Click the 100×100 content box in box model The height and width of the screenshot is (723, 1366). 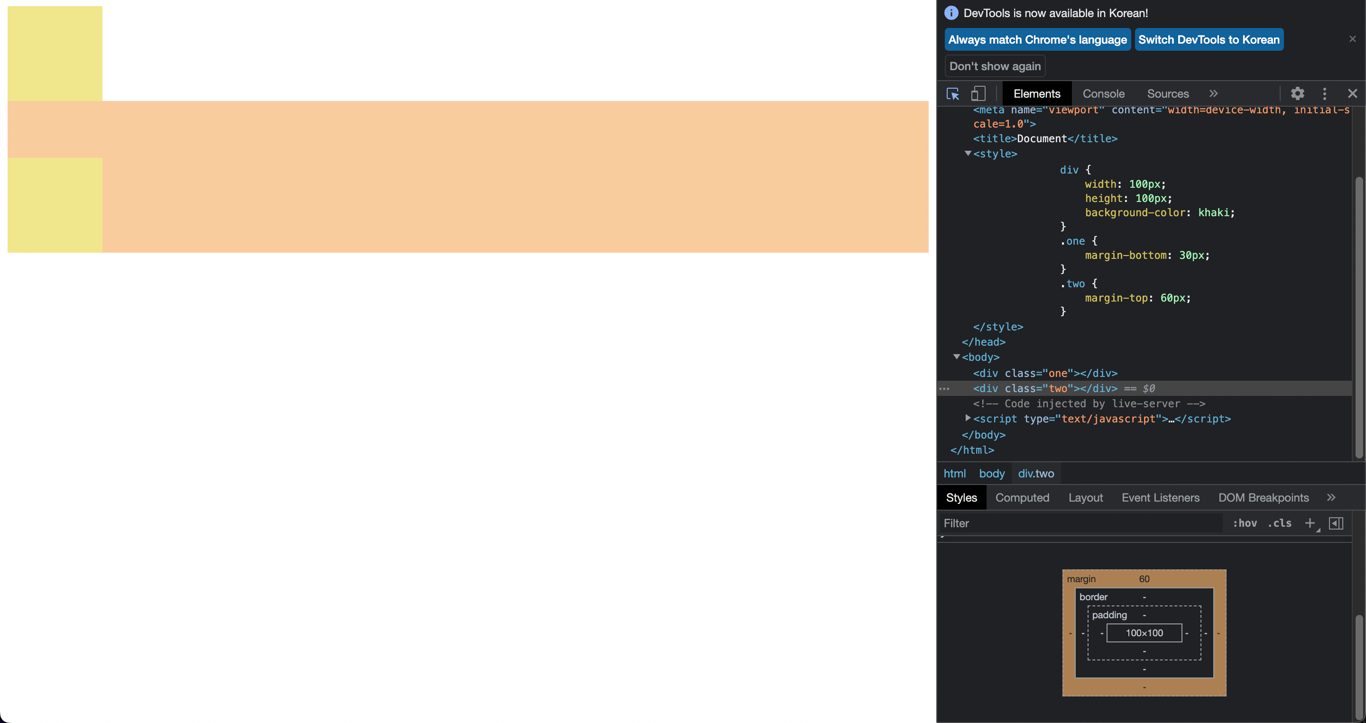tap(1144, 633)
